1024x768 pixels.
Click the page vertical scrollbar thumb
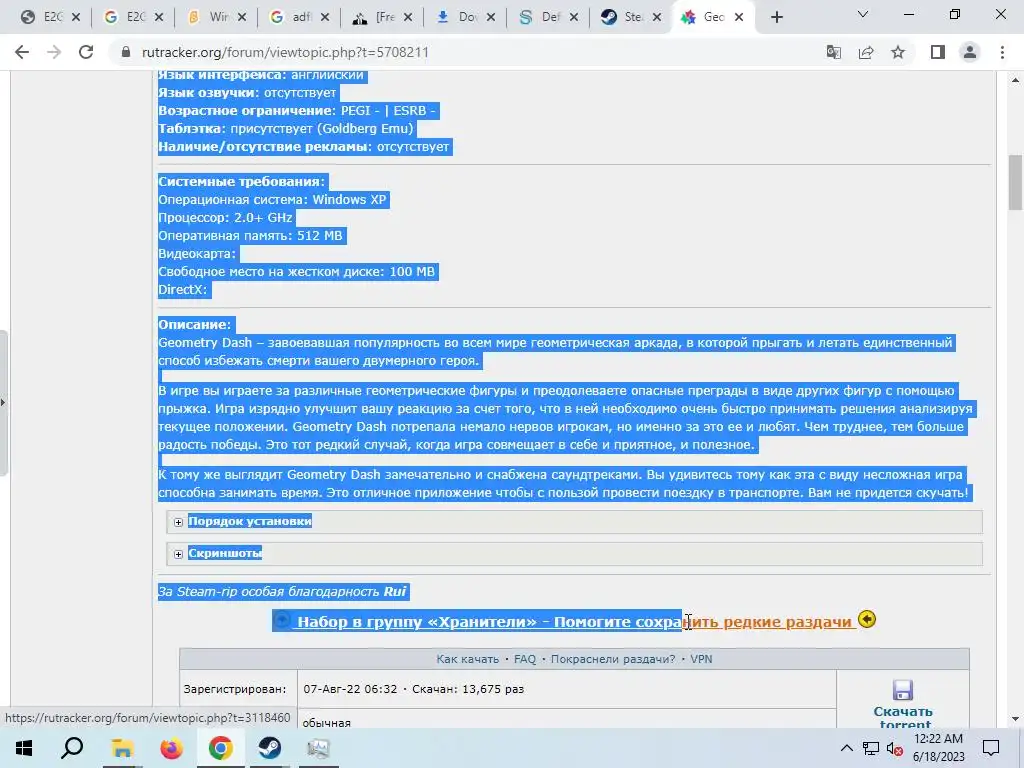coord(1015,182)
